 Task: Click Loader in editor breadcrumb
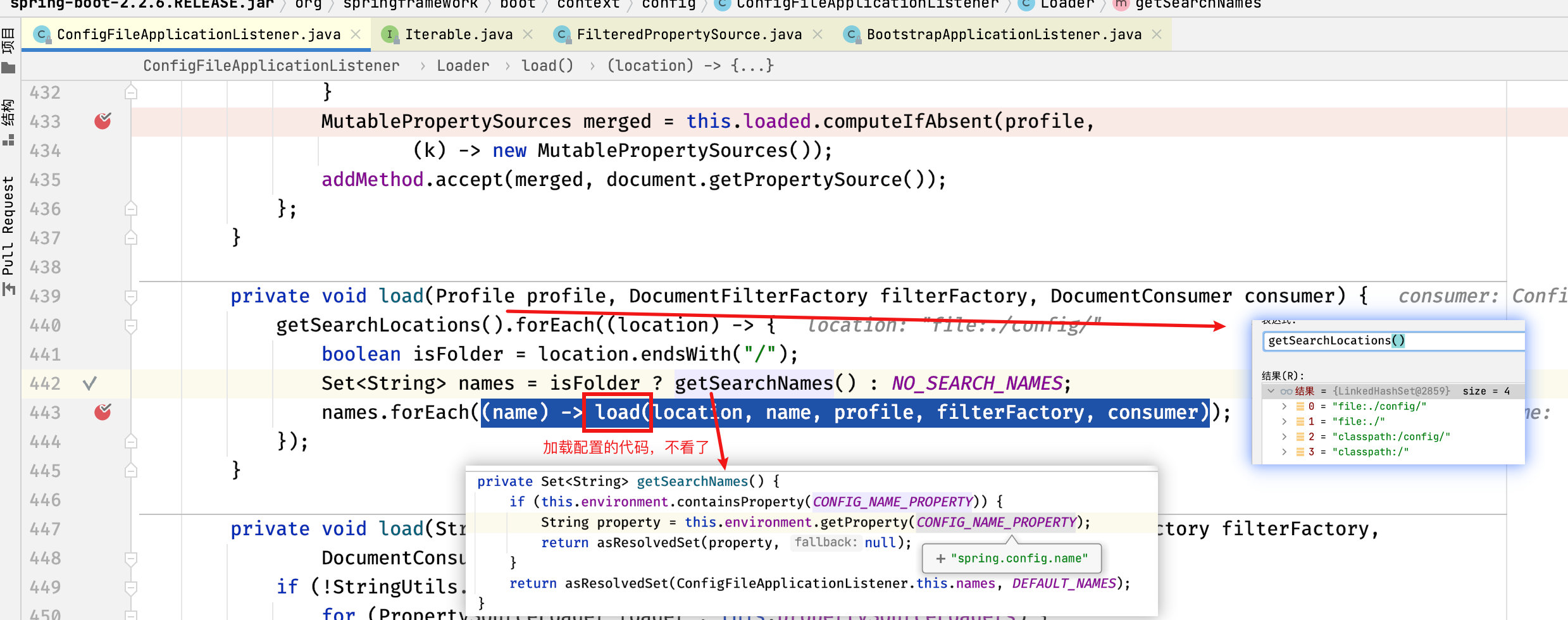tap(463, 66)
